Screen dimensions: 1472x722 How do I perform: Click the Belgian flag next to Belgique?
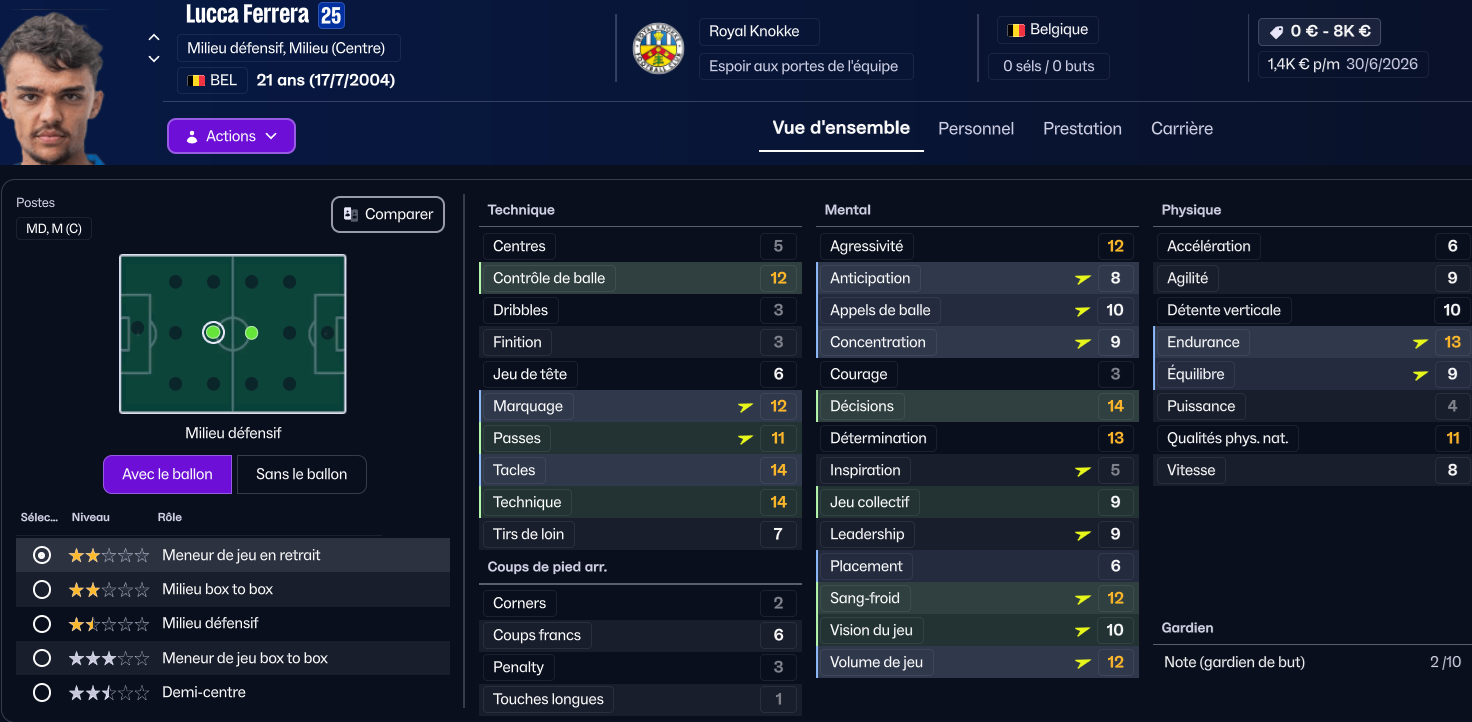1016,30
